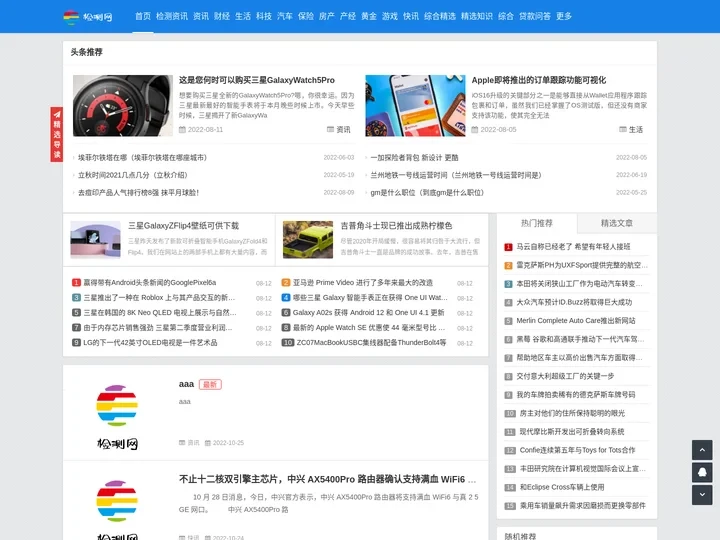Switch to the 热门推荐 tab
720x540 pixels.
point(537,223)
